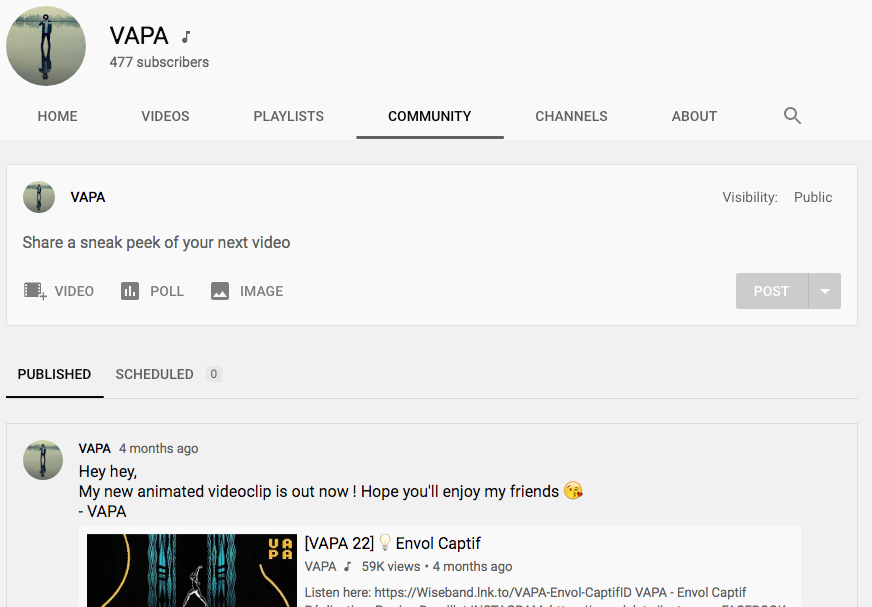
Task: Click VAPA author name on the published post
Action: (95, 448)
